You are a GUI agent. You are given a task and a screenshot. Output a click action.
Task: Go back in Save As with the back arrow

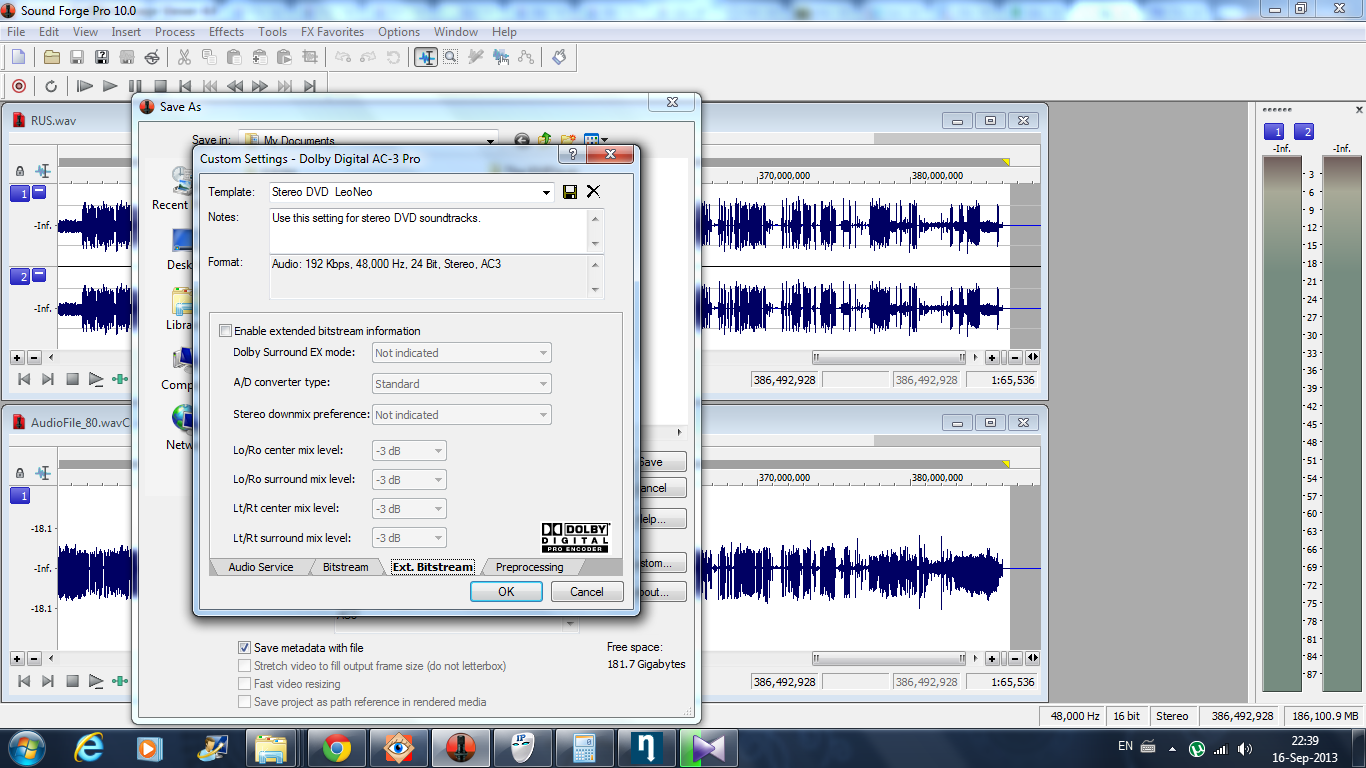click(522, 141)
